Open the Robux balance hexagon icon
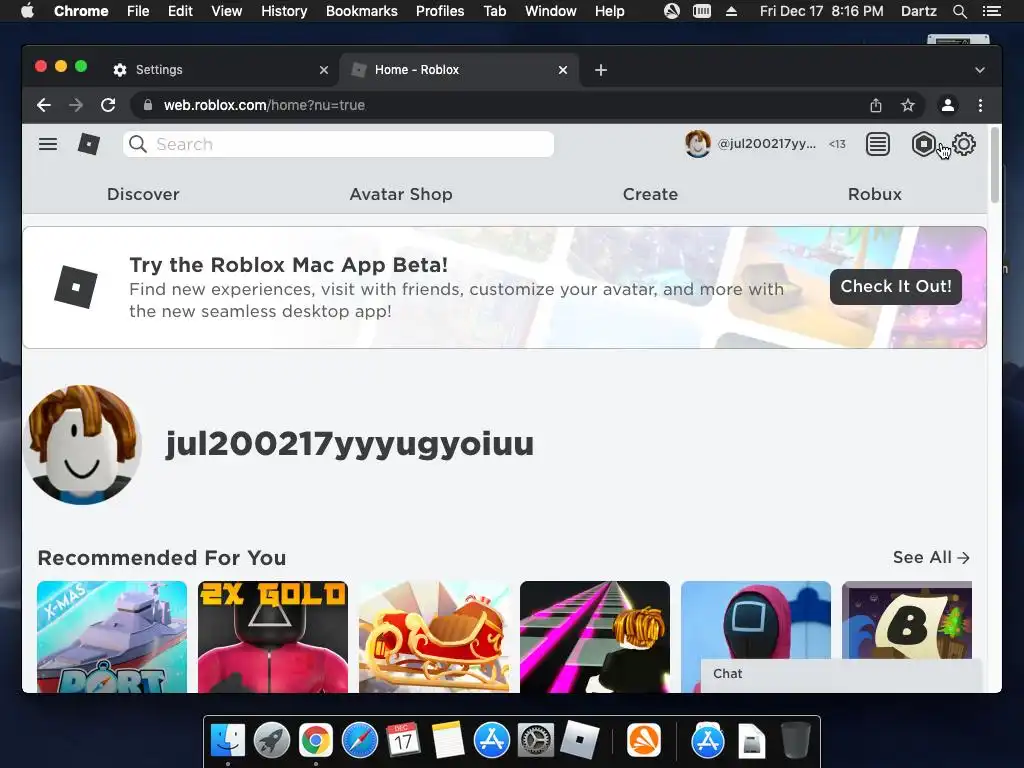This screenshot has height=768, width=1024. tap(923, 144)
